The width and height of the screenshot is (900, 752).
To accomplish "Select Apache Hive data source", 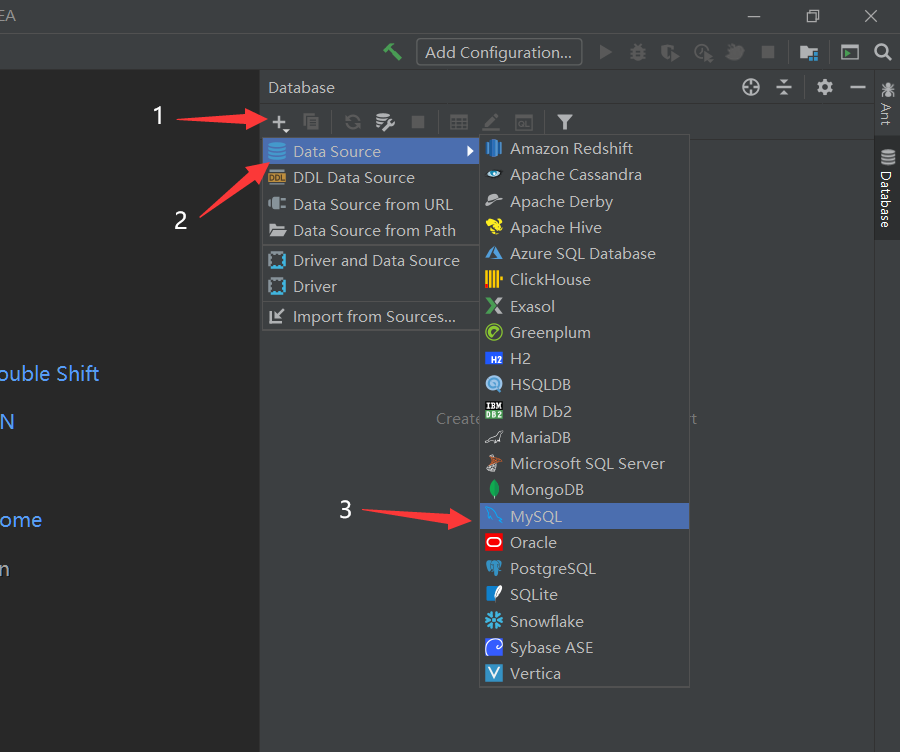I will pos(584,227).
